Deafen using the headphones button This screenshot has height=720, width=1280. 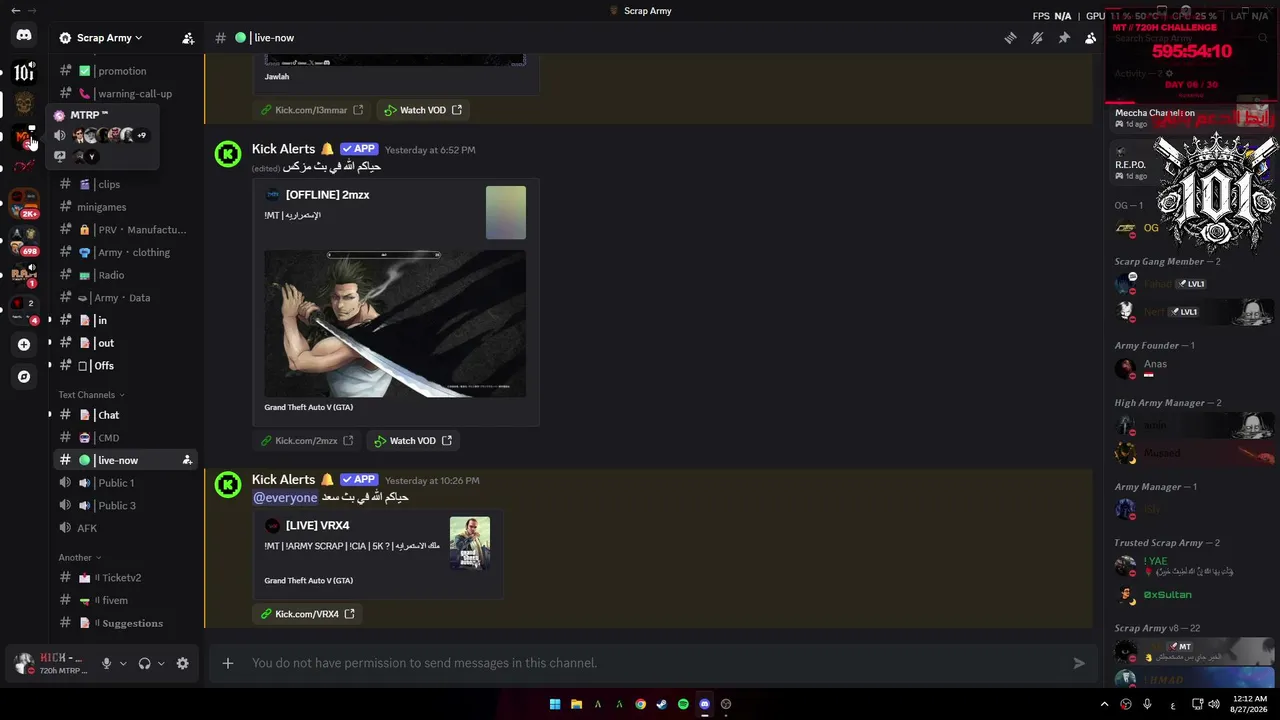pyautogui.click(x=144, y=663)
